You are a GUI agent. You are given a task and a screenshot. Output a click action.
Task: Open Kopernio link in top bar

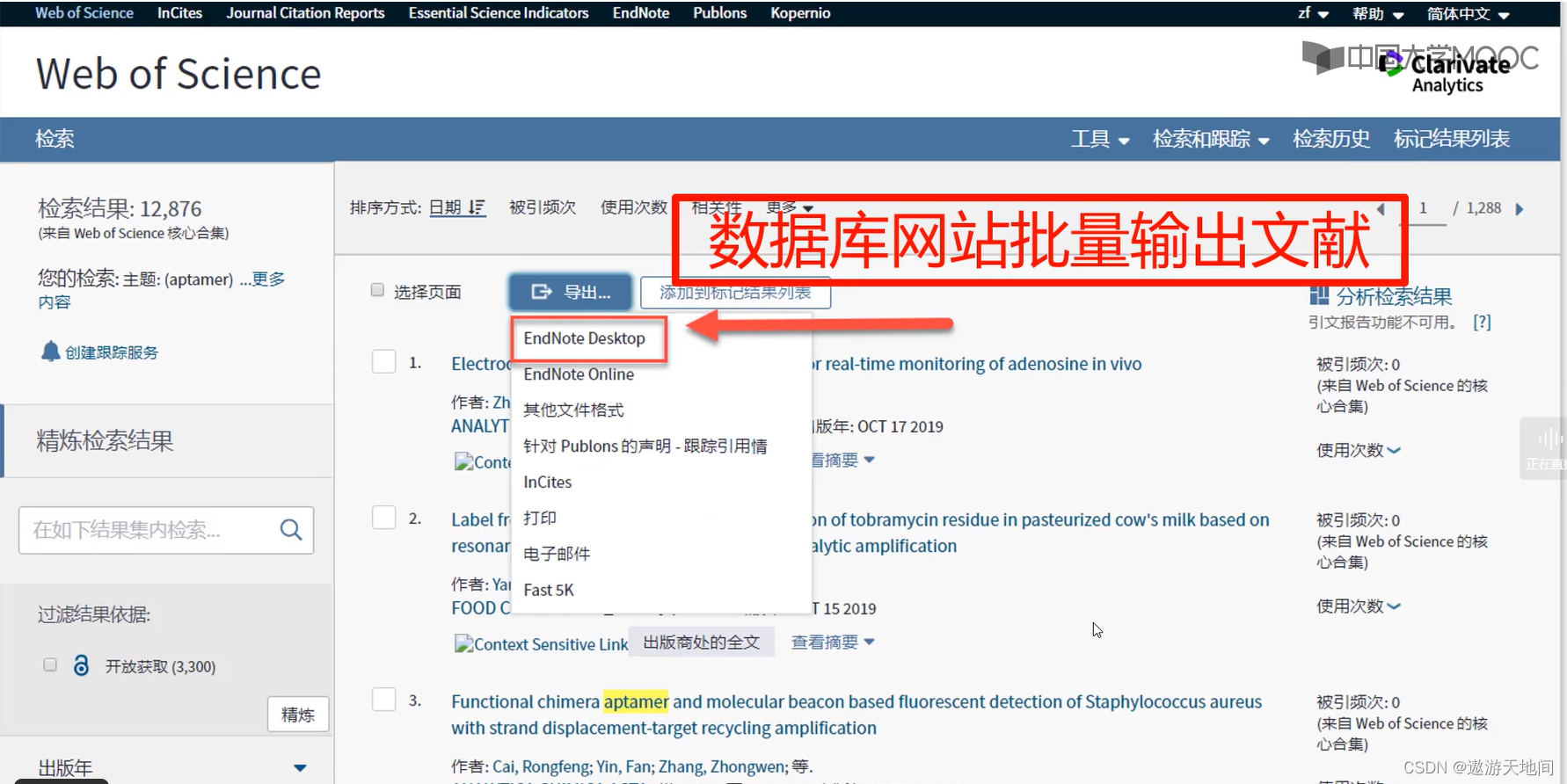point(800,13)
